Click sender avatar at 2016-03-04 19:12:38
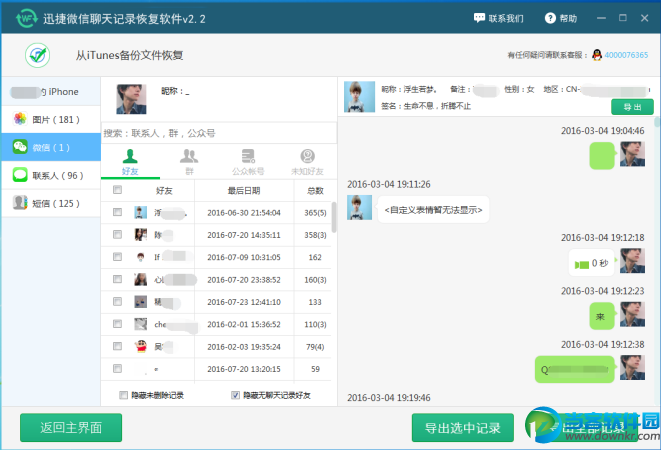 point(632,368)
